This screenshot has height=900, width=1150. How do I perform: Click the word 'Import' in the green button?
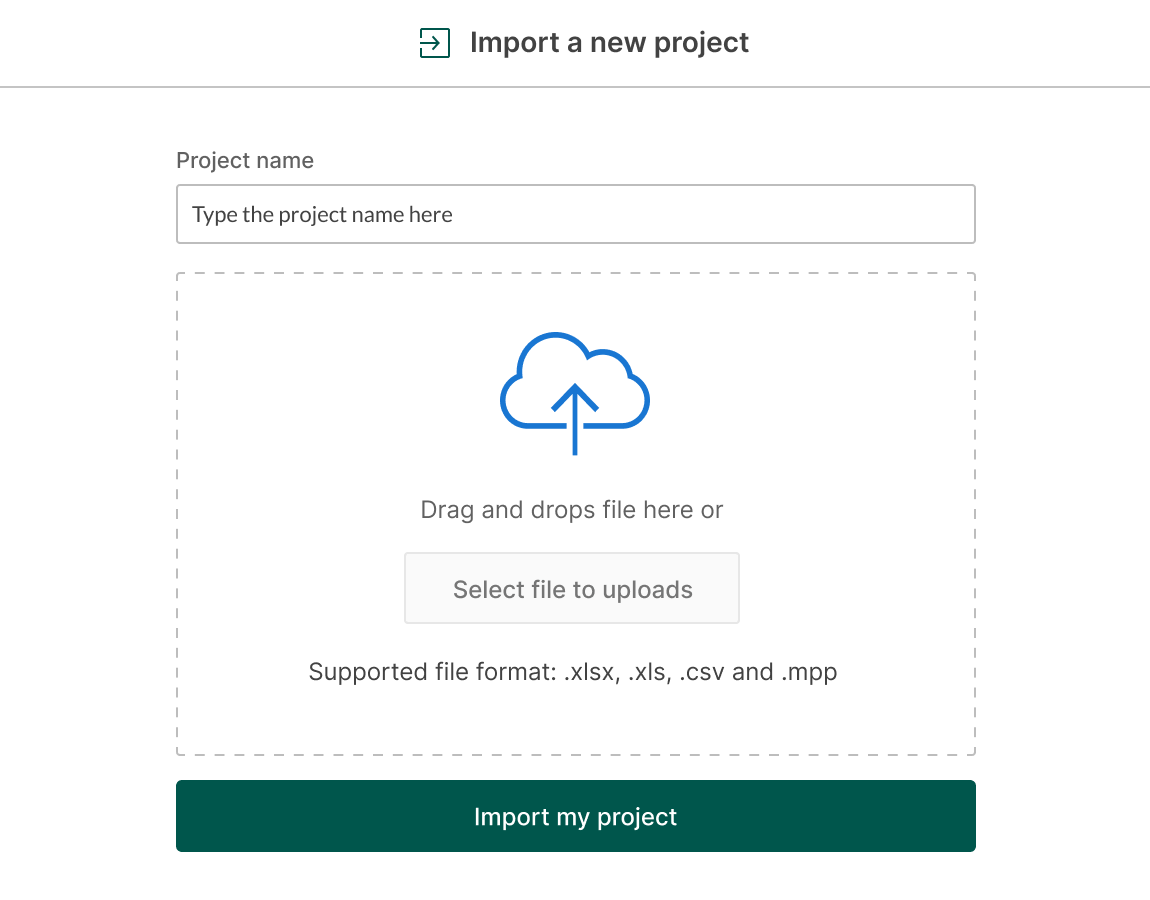point(509,817)
